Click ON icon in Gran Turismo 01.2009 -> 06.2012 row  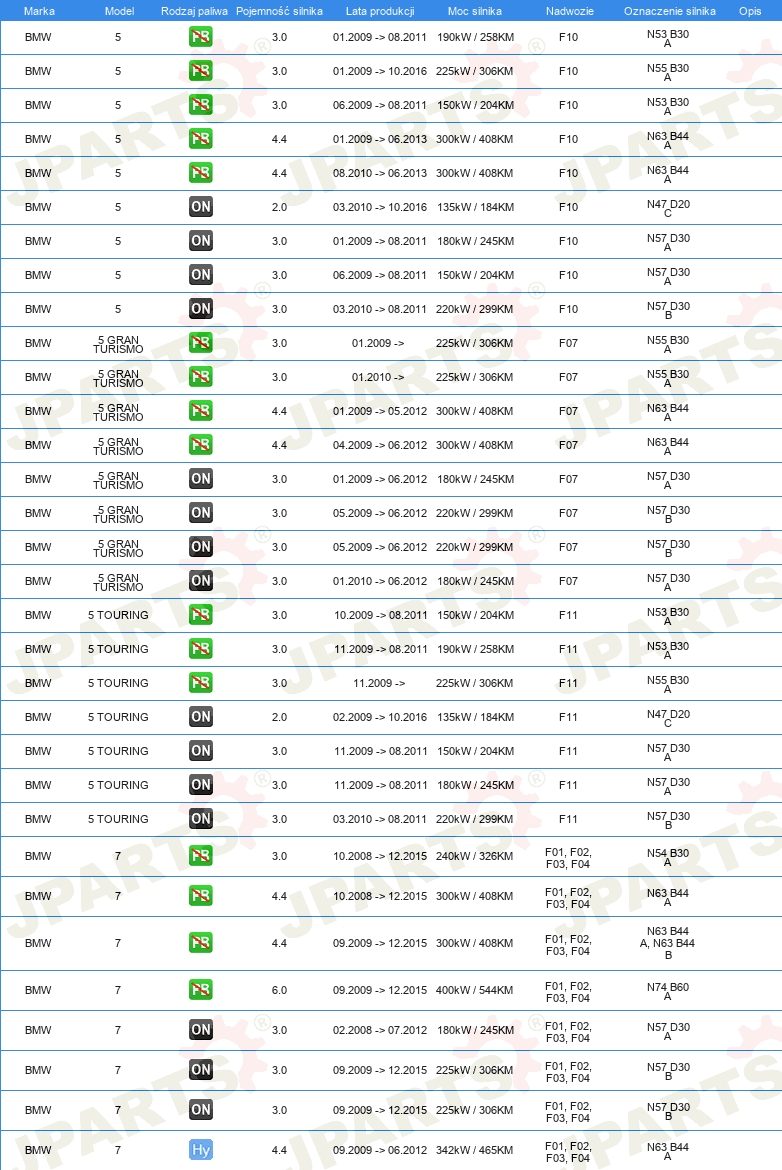pyautogui.click(x=201, y=479)
